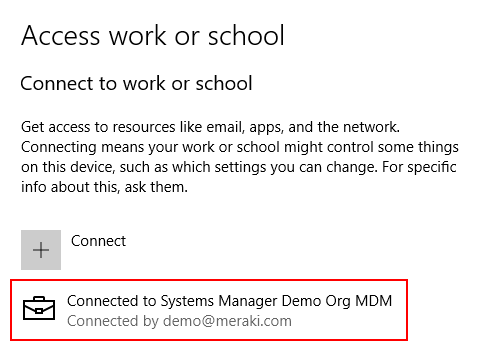The height and width of the screenshot is (360, 496).
Task: Click the Connect to work or school heading
Action: coord(136,83)
